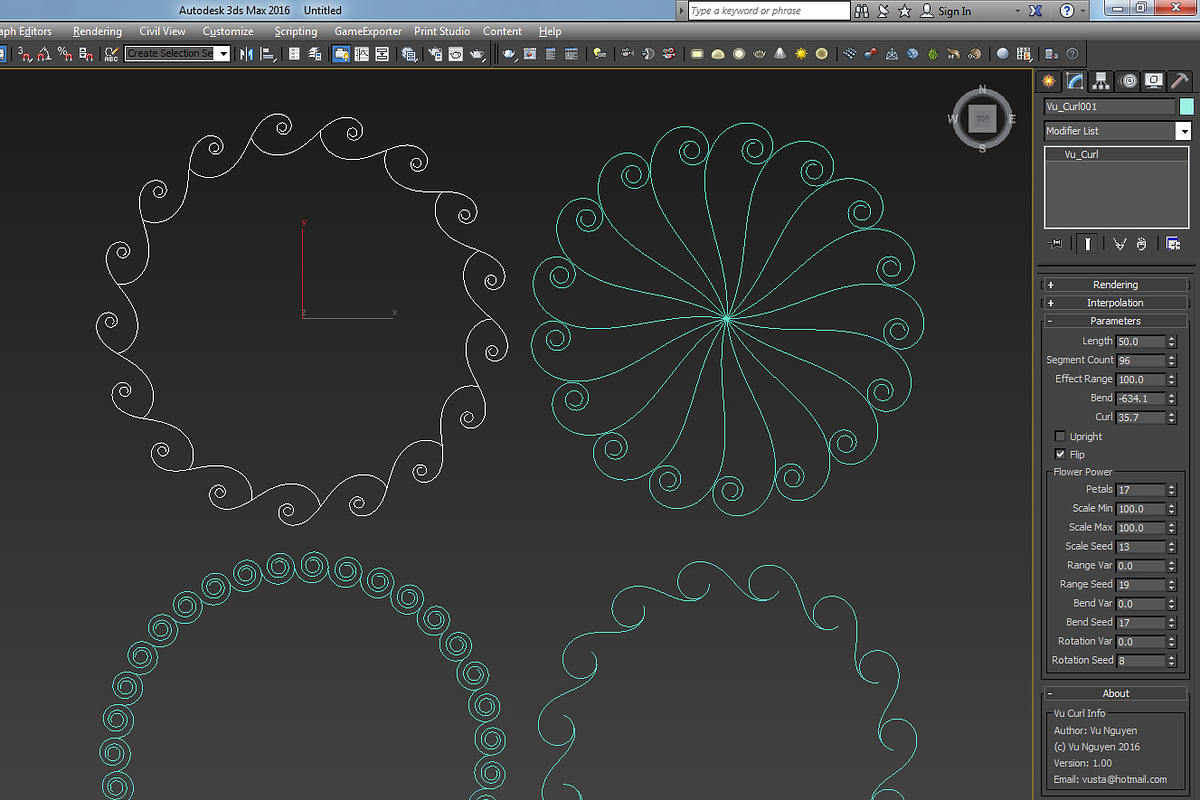
Task: Click the Email vusta@hotmail.com text
Action: pos(1110,779)
